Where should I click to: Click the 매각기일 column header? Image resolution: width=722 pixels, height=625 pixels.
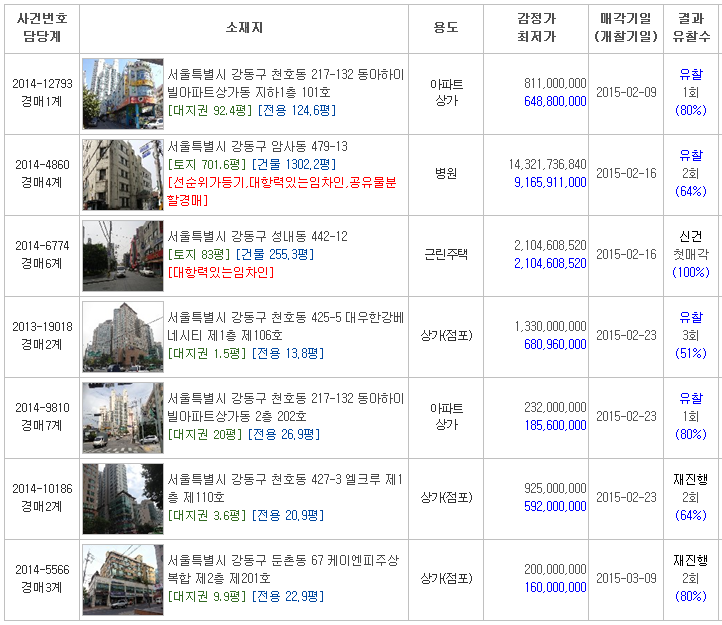tap(626, 28)
